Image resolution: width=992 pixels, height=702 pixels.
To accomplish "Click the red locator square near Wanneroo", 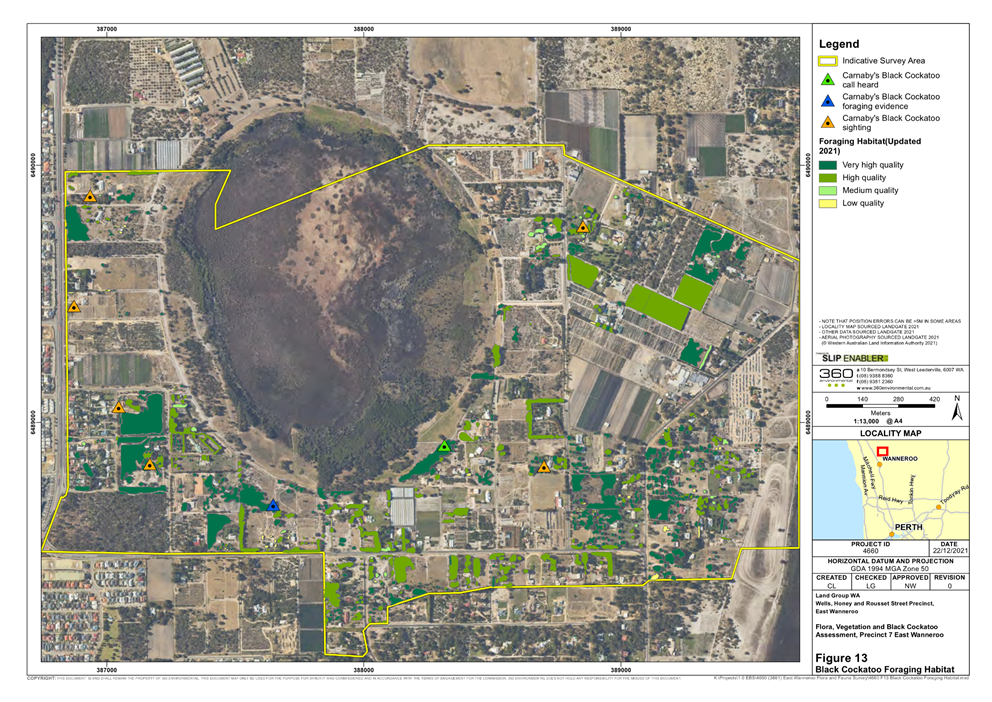I will pos(883,451).
